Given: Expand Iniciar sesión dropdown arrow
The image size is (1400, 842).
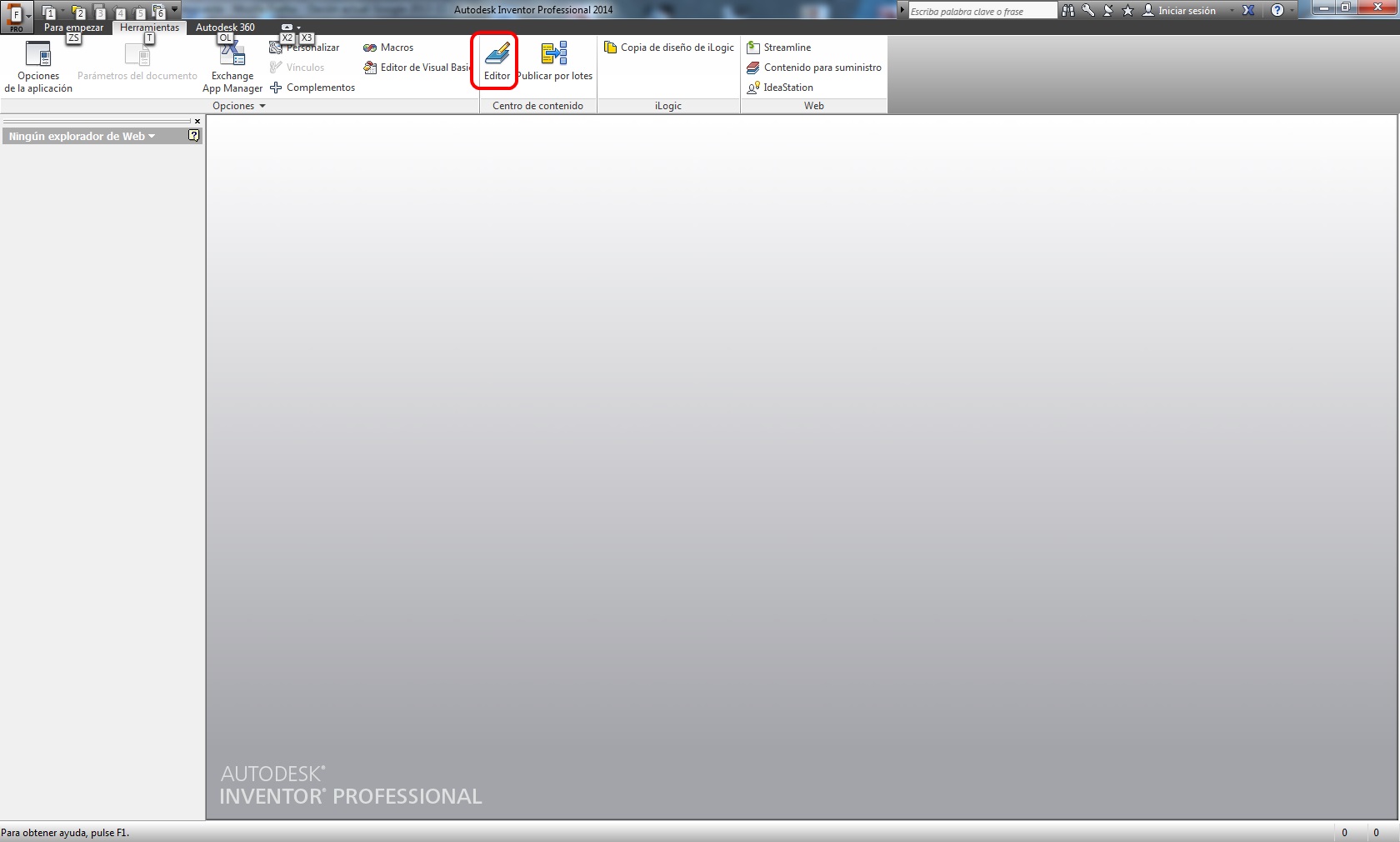Looking at the screenshot, I should pos(1232,11).
